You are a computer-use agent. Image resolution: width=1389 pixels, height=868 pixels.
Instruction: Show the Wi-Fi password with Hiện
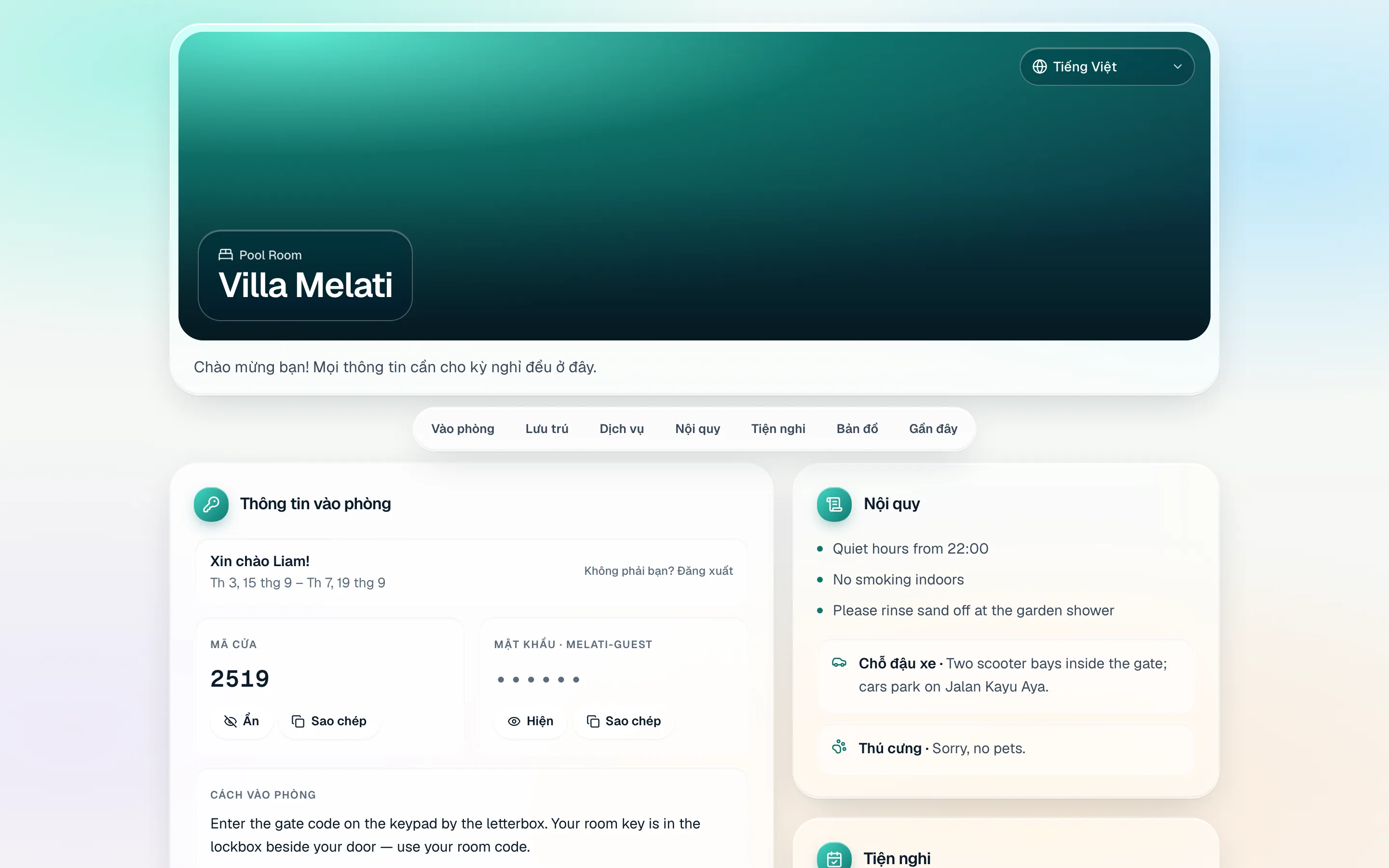coord(531,721)
